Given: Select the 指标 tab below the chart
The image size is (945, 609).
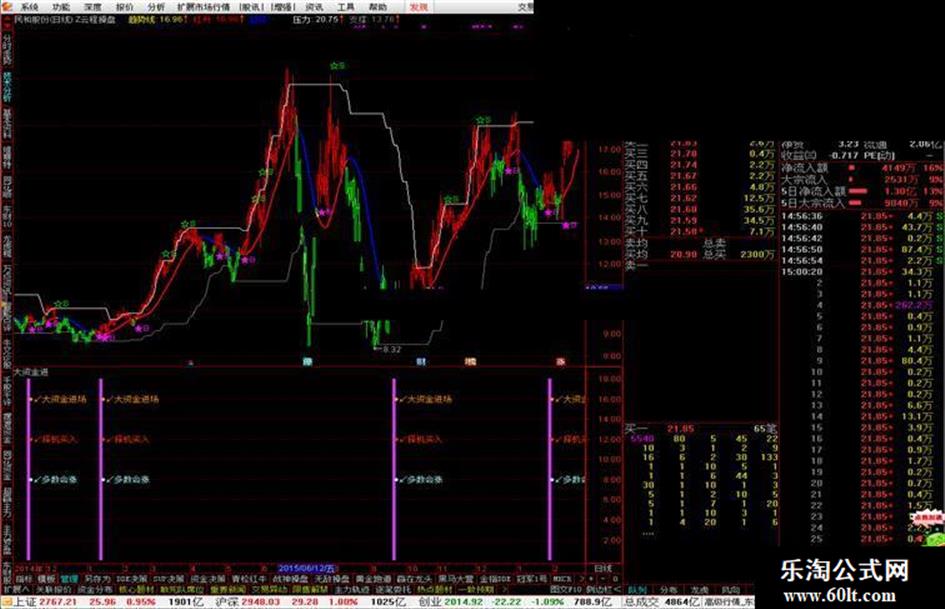Looking at the screenshot, I should (x=24, y=579).
